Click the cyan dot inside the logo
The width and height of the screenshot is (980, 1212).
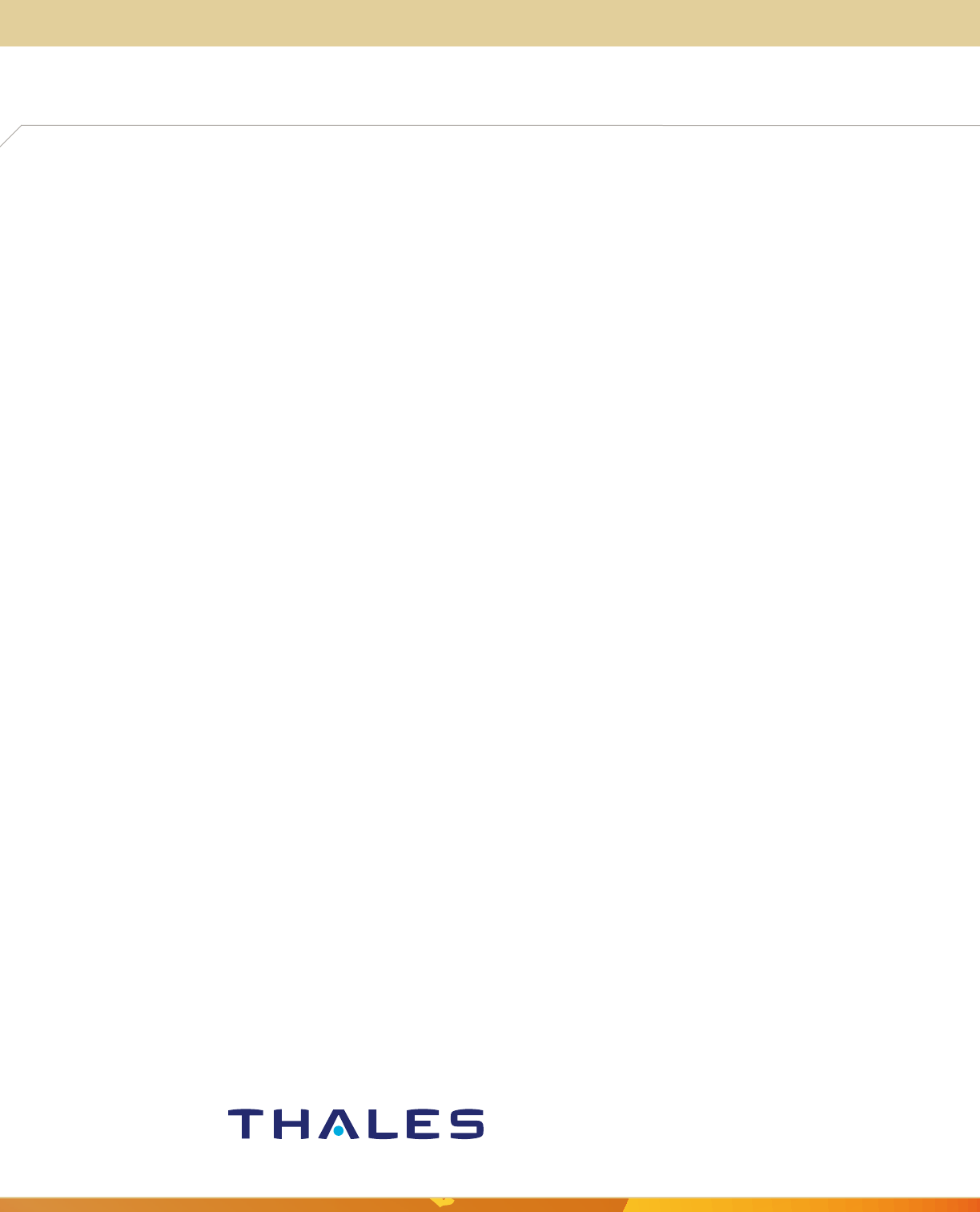coord(339,1131)
